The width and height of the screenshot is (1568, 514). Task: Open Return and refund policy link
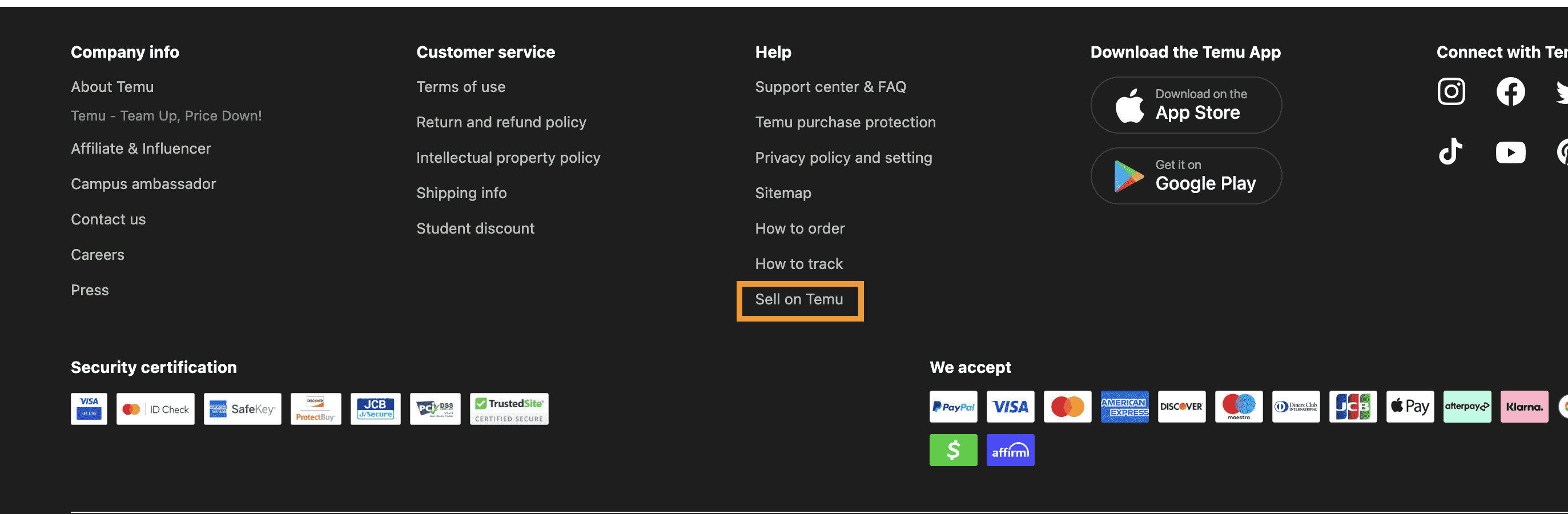tap(501, 122)
